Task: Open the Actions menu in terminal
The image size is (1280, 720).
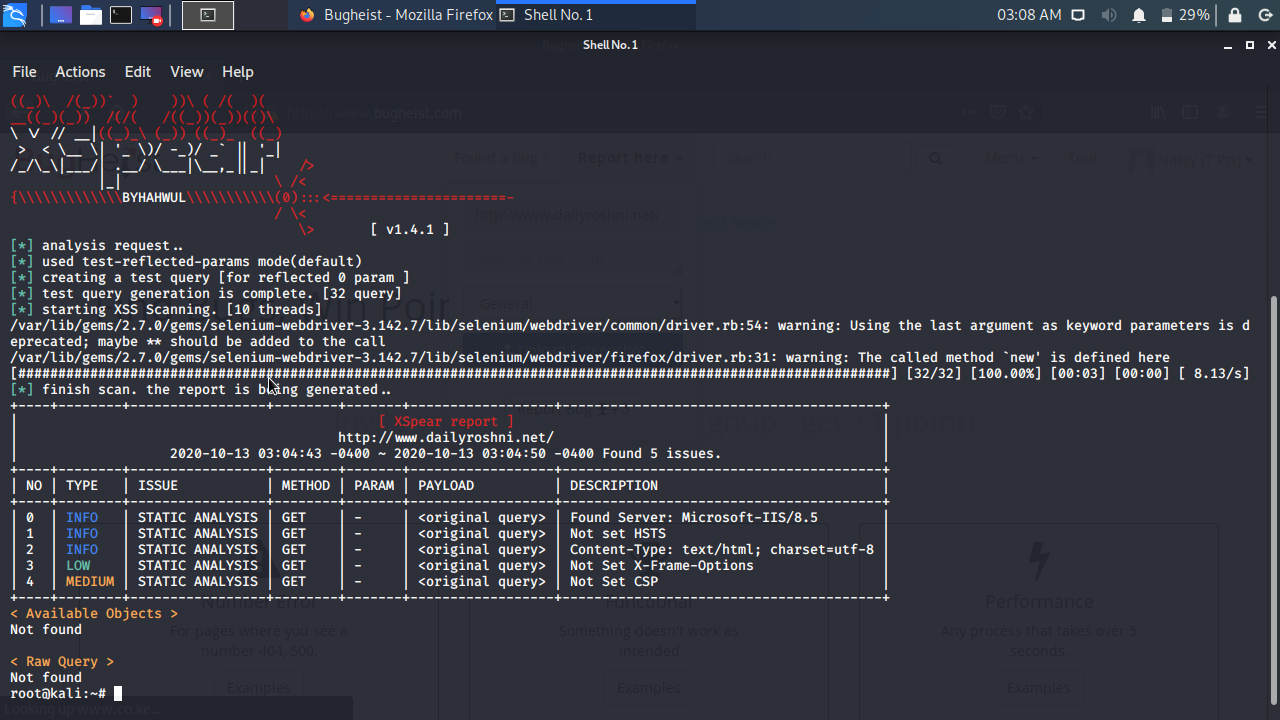Action: [x=80, y=72]
